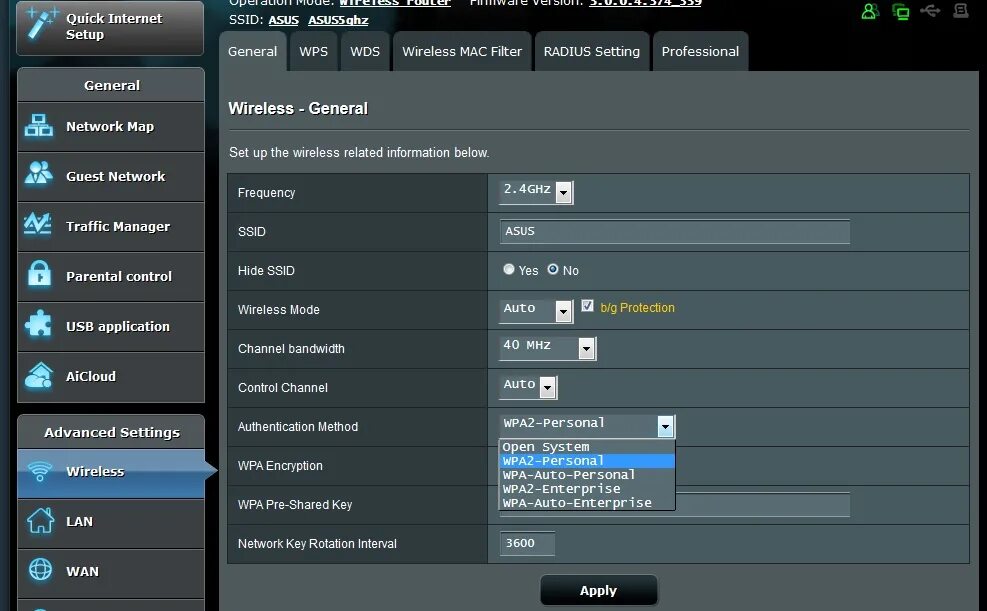Open USB application menu label
The height and width of the screenshot is (611, 987).
[118, 327]
